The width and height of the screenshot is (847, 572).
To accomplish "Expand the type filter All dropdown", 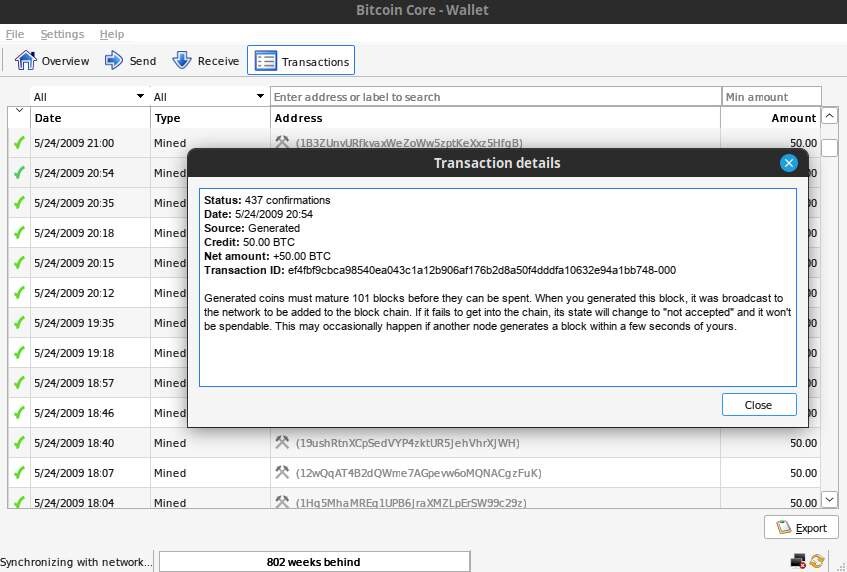I will (209, 97).
